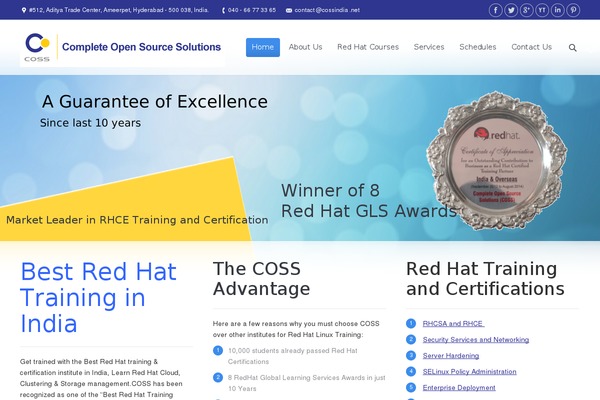Click number 2 bullet beside Security Services
Image resolution: width=600 pixels, height=400 pixels.
click(x=411, y=340)
